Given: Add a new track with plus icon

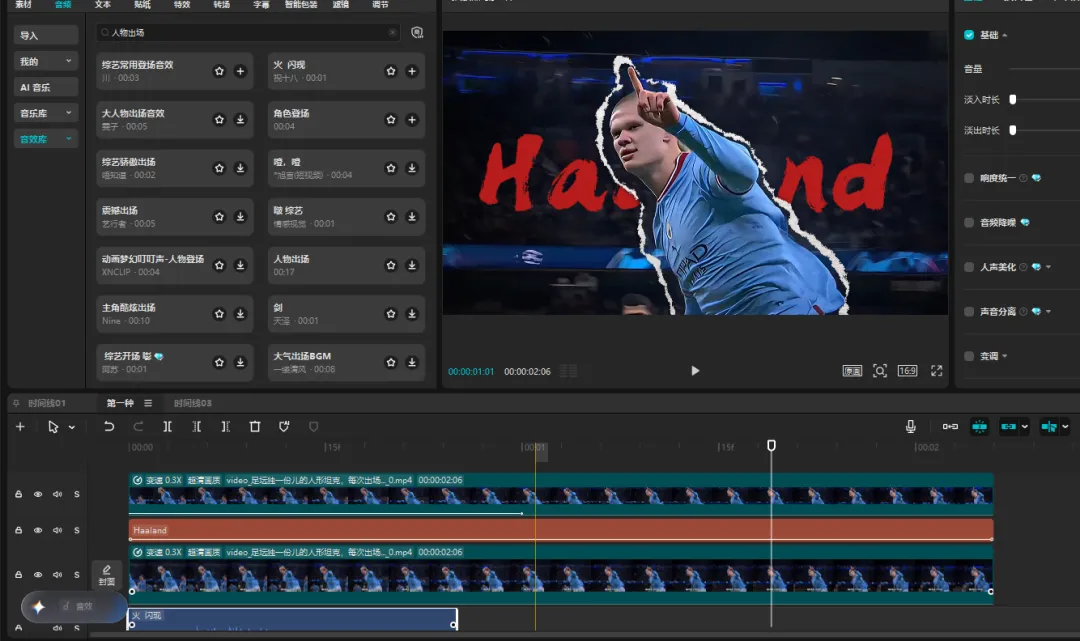Looking at the screenshot, I should click(x=20, y=427).
